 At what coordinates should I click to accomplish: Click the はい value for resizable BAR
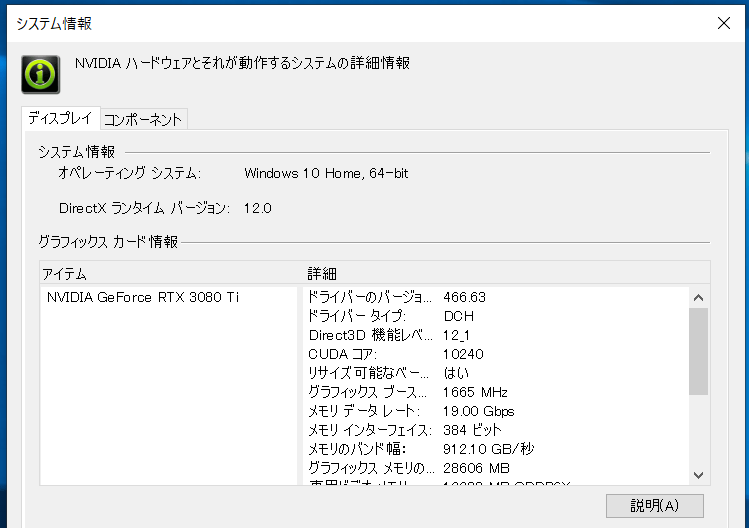pos(456,373)
